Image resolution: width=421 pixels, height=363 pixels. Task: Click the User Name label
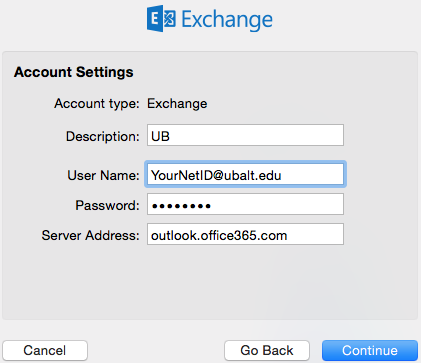tap(103, 175)
